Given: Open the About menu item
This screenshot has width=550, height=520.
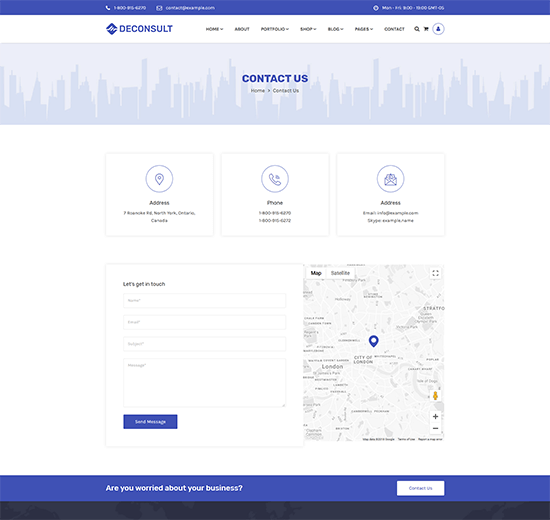Looking at the screenshot, I should [242, 29].
